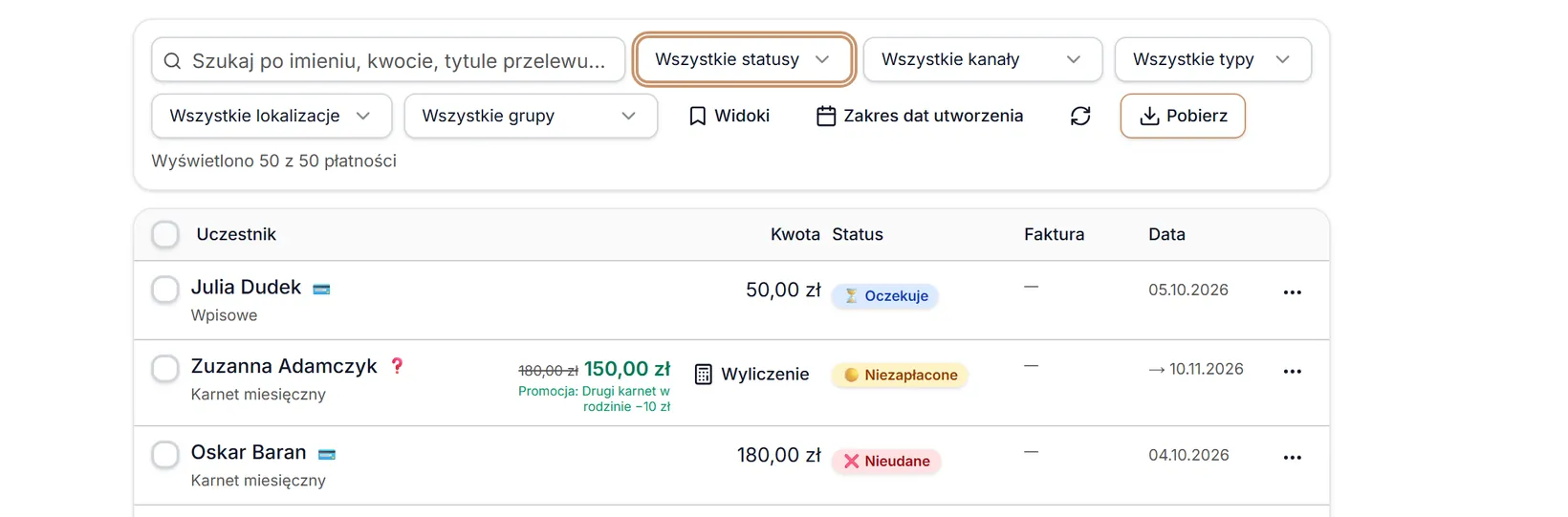Open three-dot menu for Zuzanna Adamczyk row

click(1293, 372)
